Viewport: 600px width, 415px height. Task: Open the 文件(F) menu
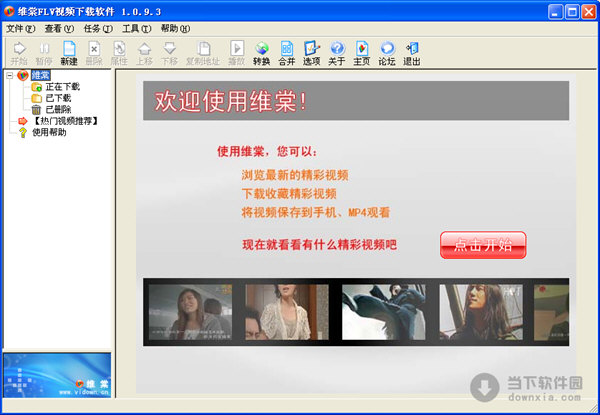(21, 29)
